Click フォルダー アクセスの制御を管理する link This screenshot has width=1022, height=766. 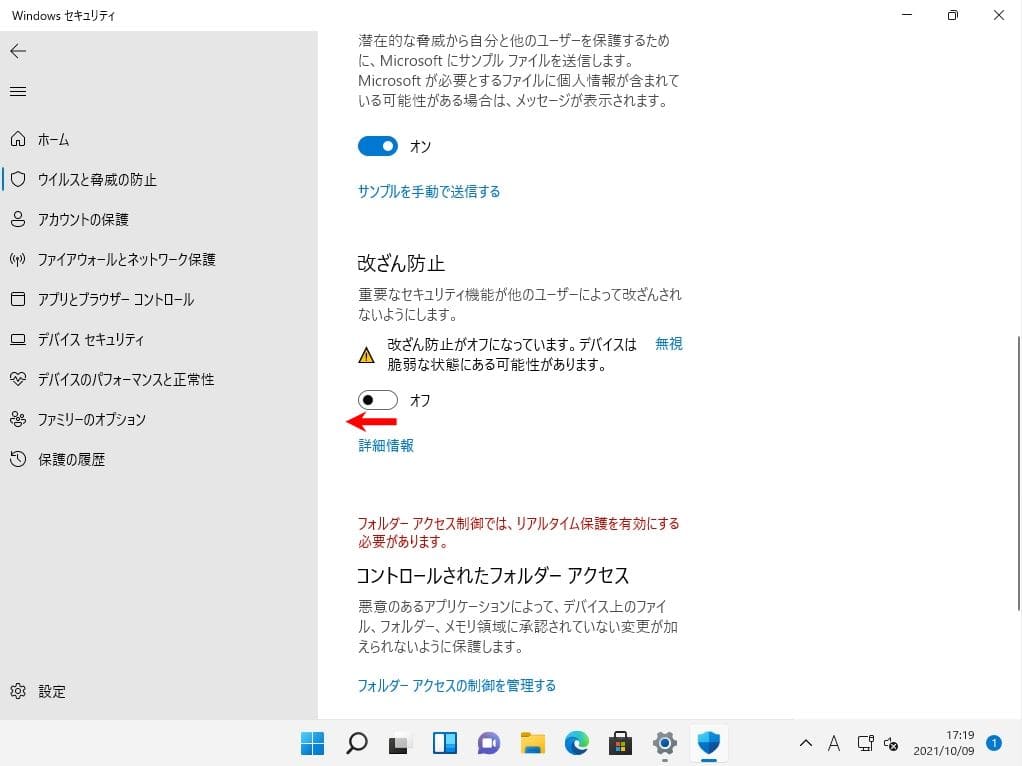456,685
